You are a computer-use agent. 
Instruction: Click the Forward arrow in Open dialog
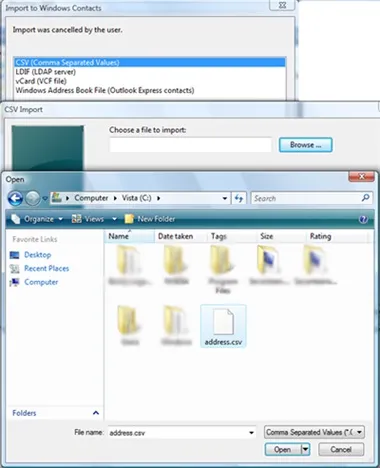point(33,198)
